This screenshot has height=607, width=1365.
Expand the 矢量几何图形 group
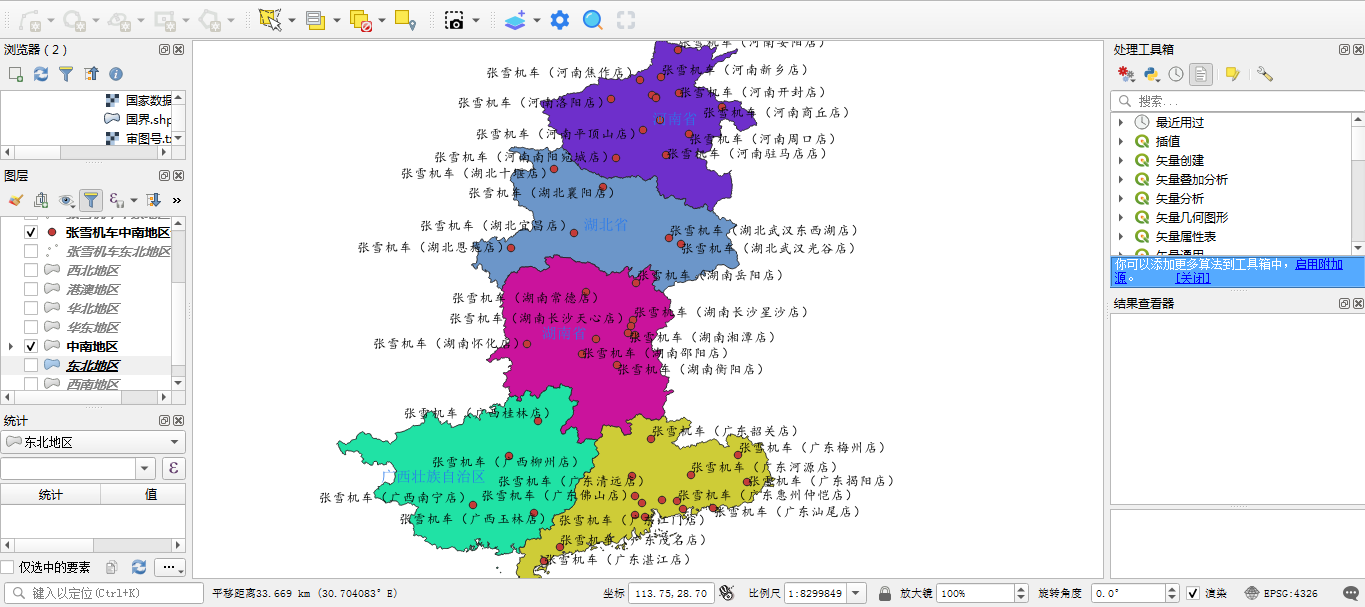[x=1121, y=217]
